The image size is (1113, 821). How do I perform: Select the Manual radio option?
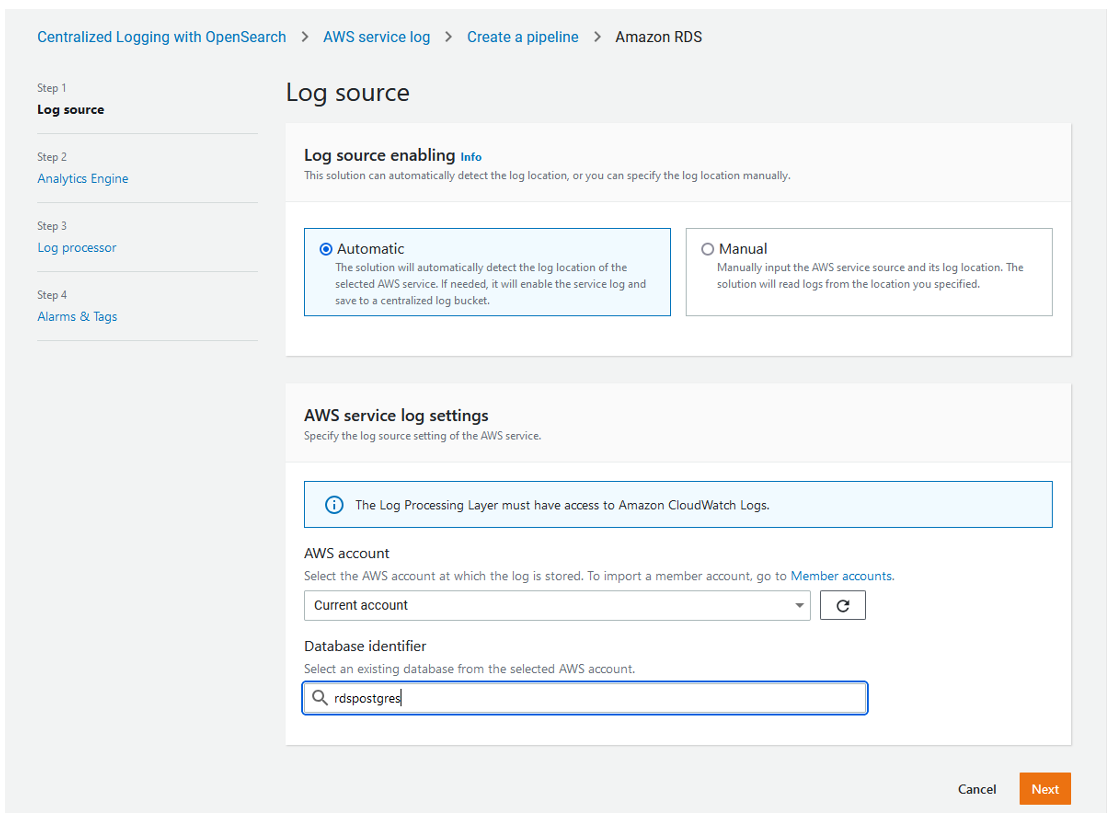tap(707, 249)
